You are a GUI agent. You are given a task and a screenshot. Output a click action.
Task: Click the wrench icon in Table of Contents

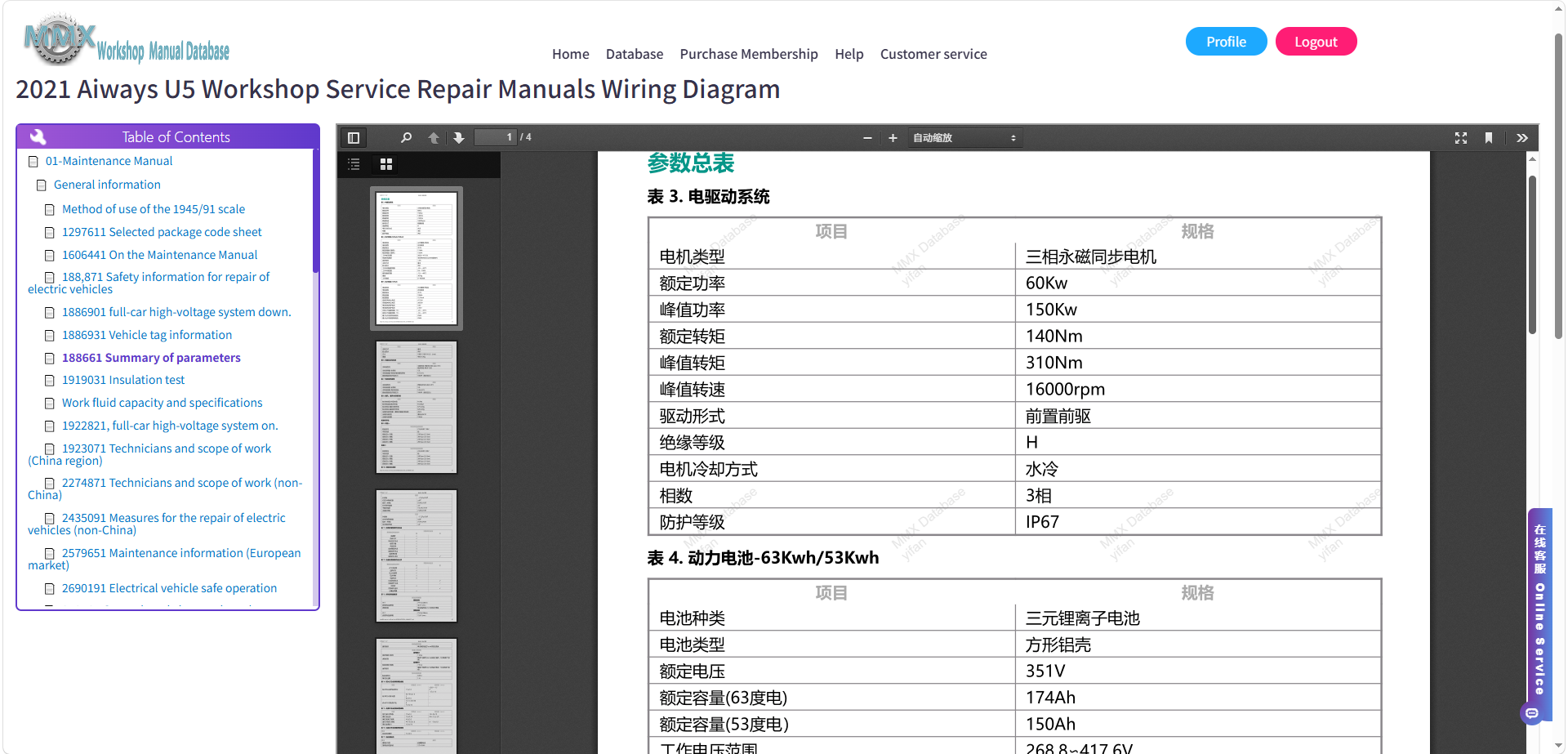(38, 136)
